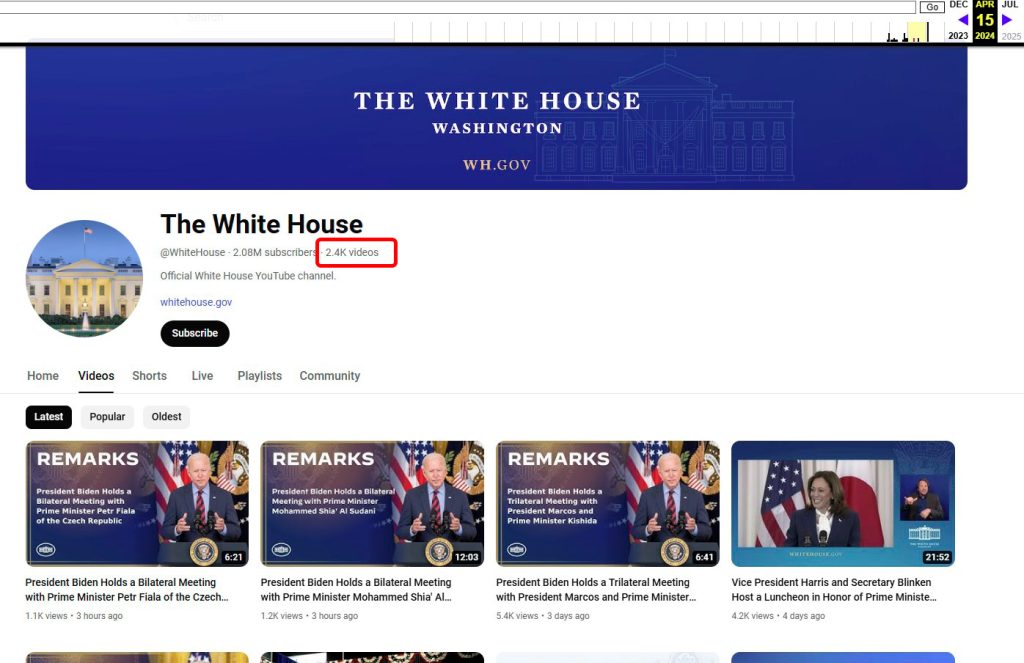Sort videos by Popular
Screen dimensions: 1024x663
(x=107, y=417)
